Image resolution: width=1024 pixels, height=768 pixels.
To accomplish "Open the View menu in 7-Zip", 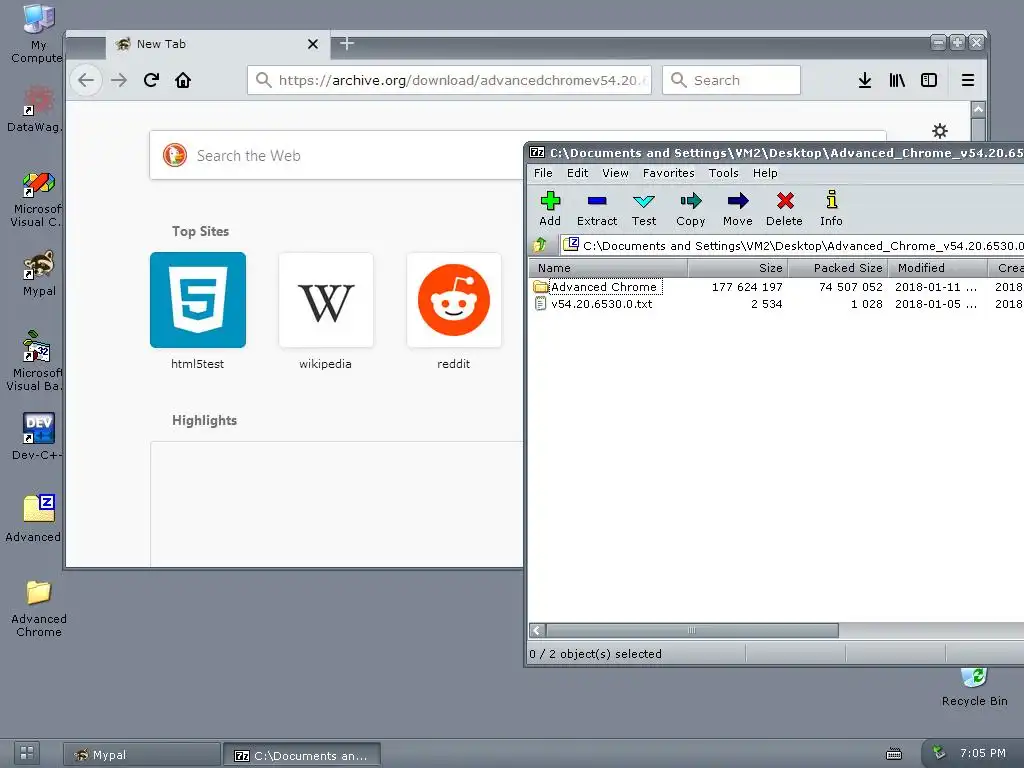I will [615, 173].
